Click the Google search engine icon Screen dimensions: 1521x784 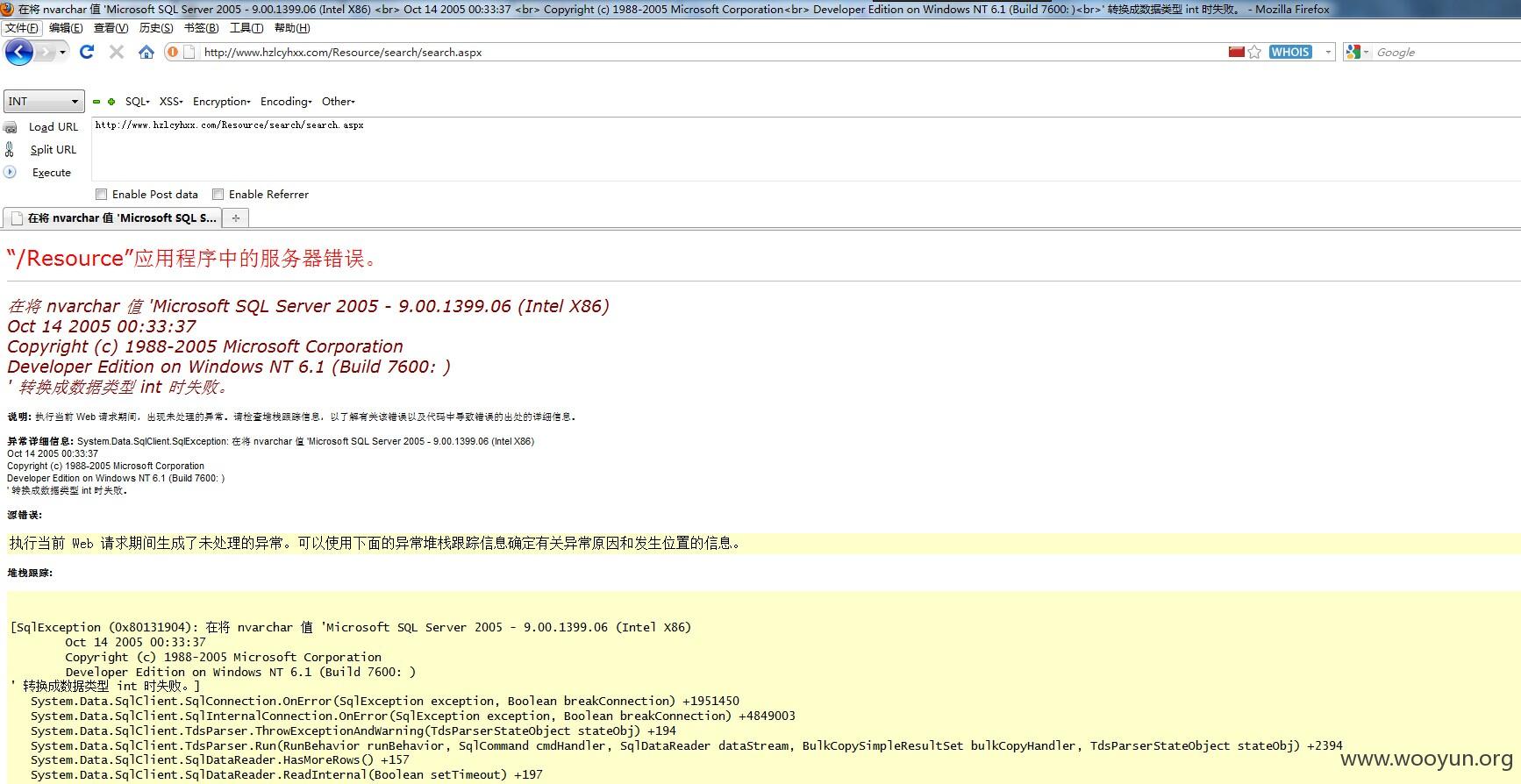pos(1353,52)
